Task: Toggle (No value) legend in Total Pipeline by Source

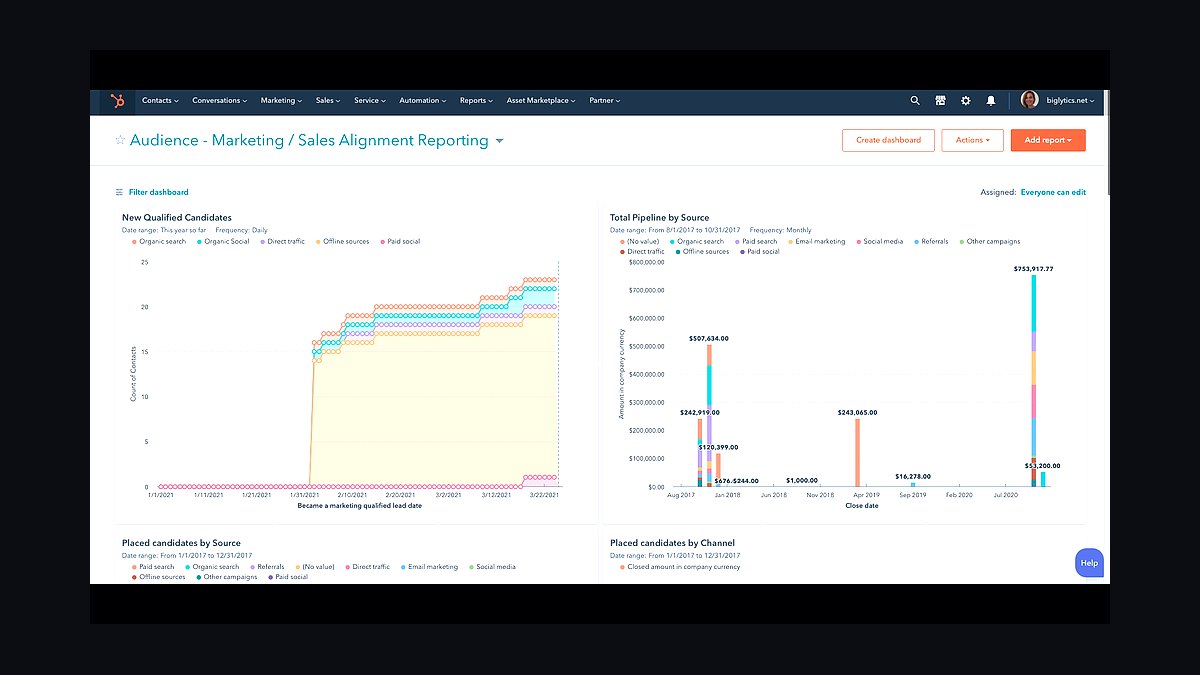Action: pos(640,241)
